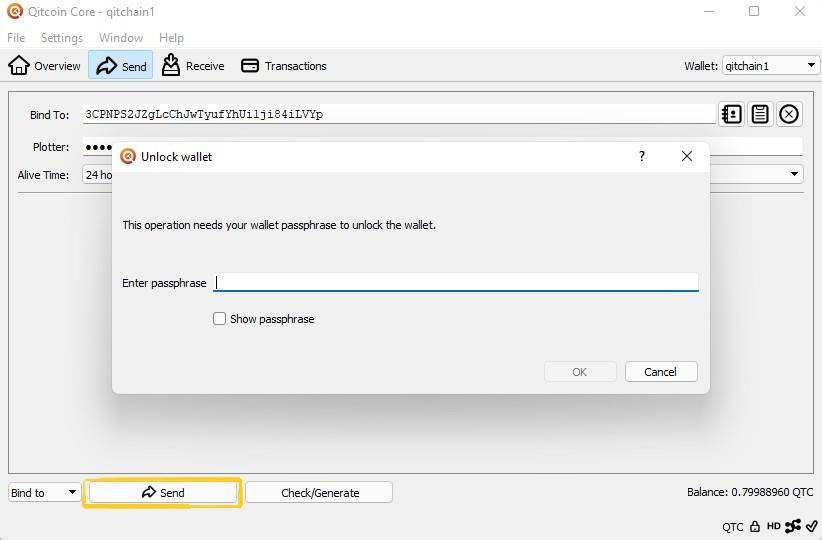Click the sync checkmark icon
822x540 pixels.
[812, 525]
